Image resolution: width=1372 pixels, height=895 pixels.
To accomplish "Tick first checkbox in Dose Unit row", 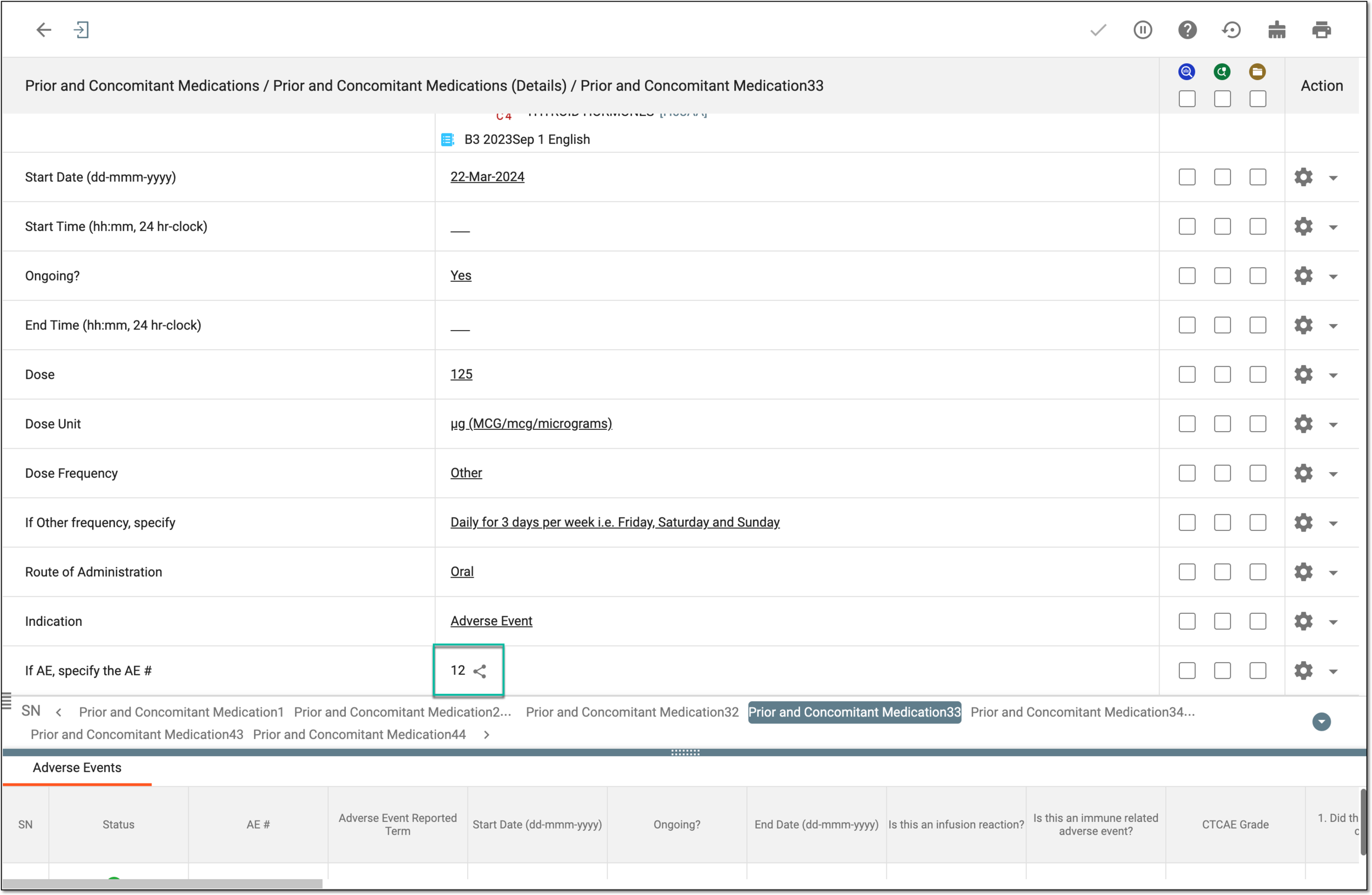I will [1187, 424].
